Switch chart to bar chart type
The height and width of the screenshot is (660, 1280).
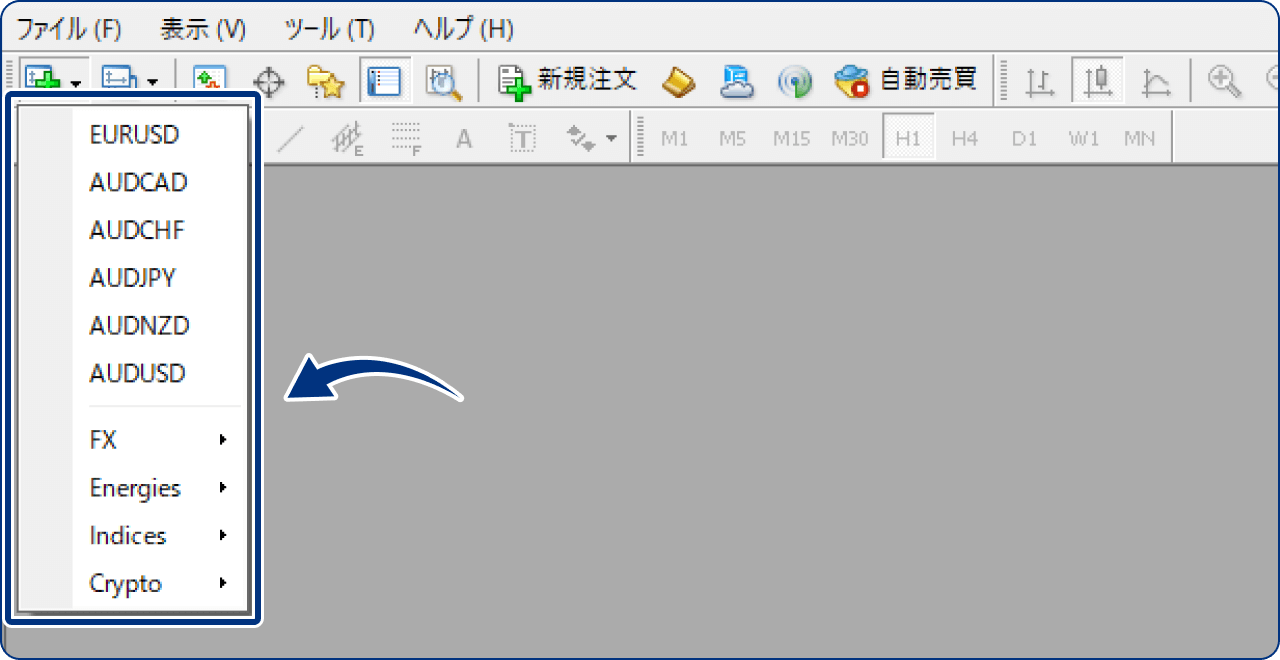(1041, 82)
